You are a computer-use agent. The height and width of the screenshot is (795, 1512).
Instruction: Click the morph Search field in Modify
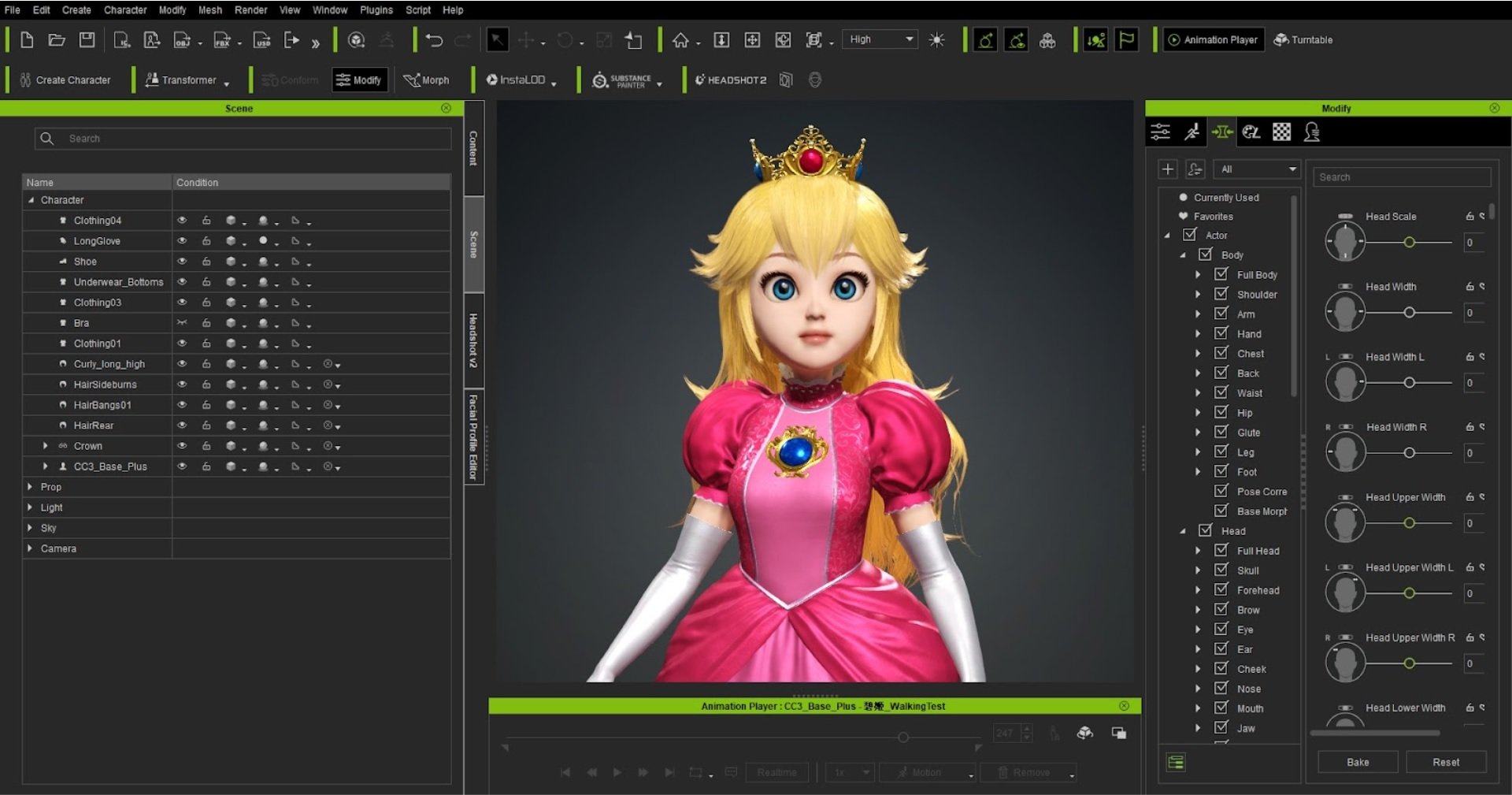point(1402,177)
